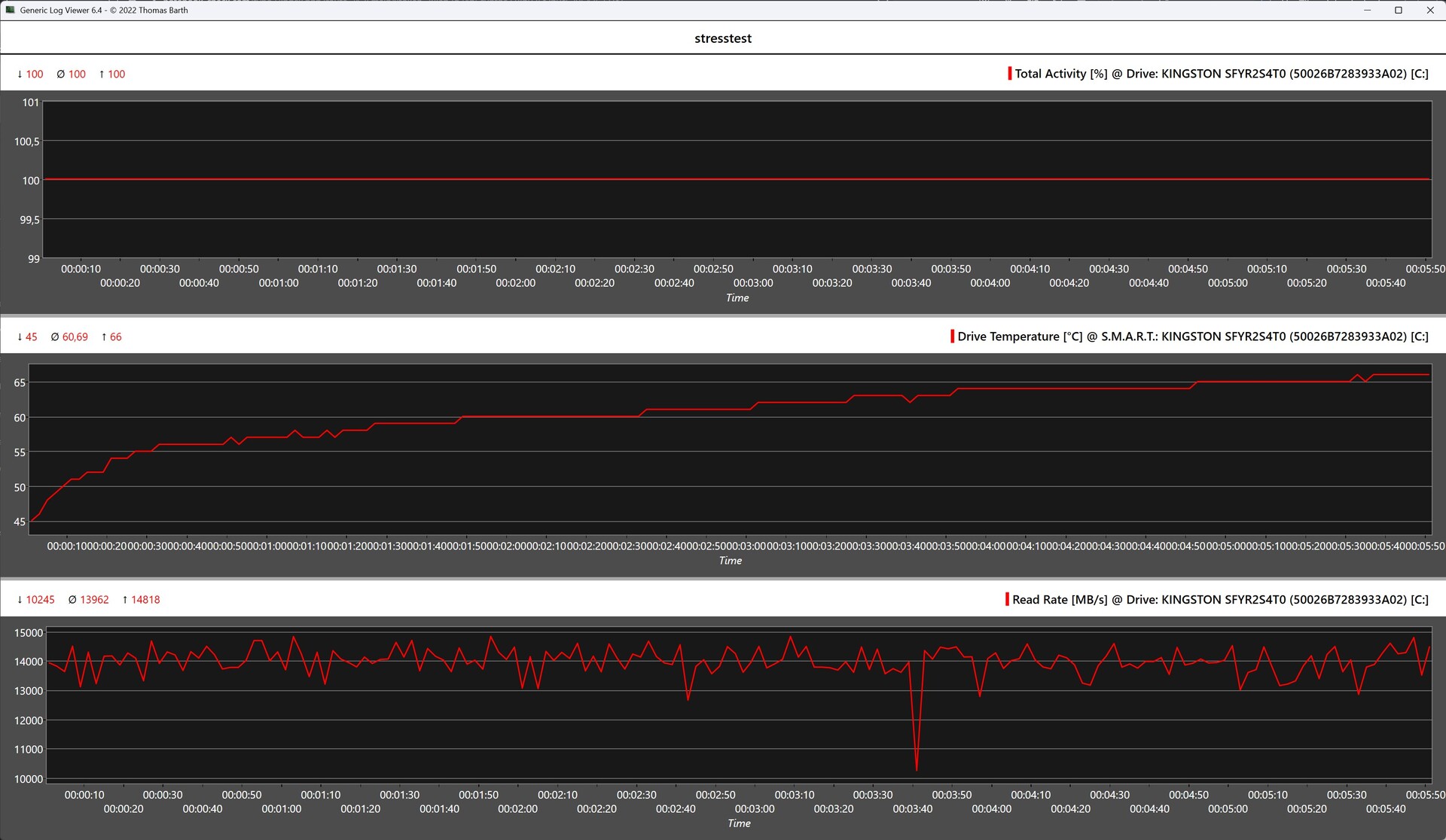Screen dimensions: 1446x840
Task: Click the Read Rate red legend swatch
Action: (x=1007, y=599)
